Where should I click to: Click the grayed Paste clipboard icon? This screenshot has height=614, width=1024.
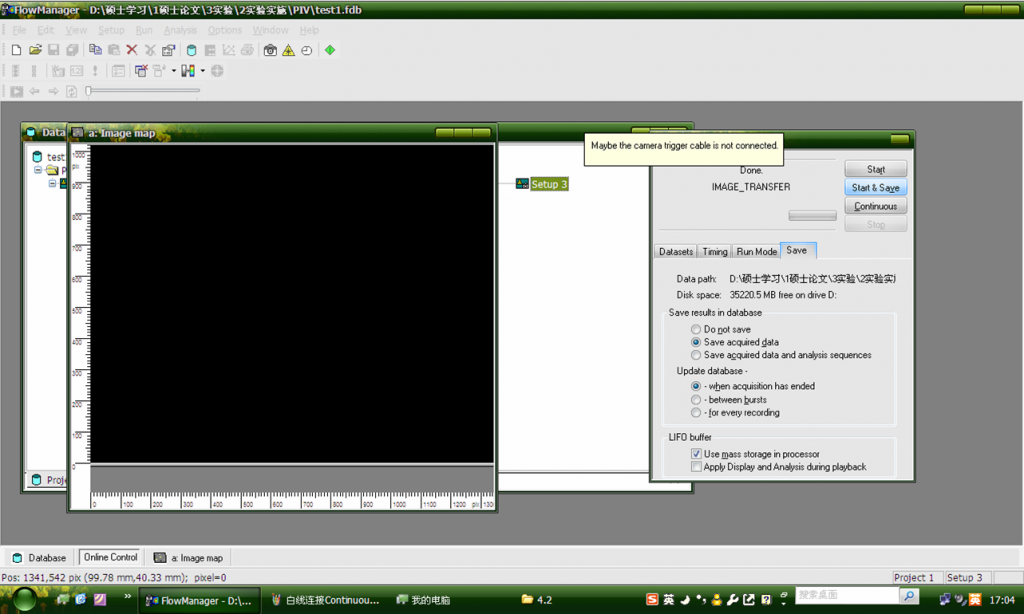(114, 50)
